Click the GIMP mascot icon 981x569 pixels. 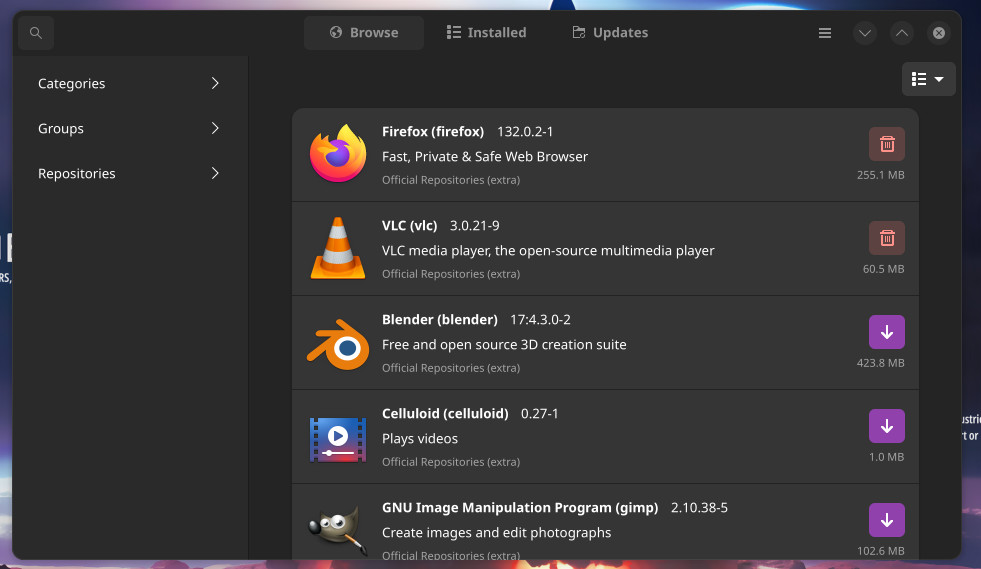pyautogui.click(x=338, y=530)
